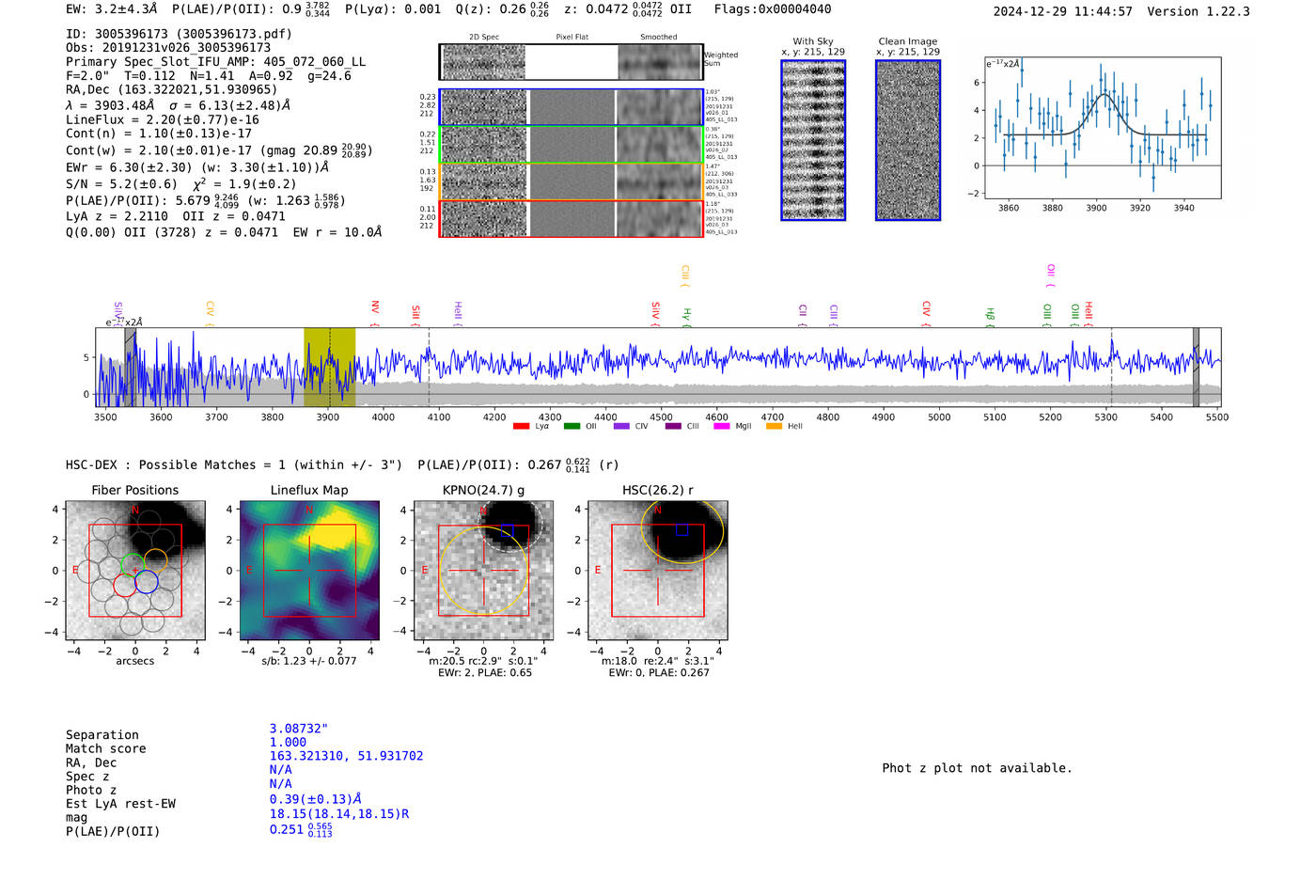Select the orange-bordered fiber 2D spectrum row
Viewport: 1316px width, 896px height.
[571, 181]
